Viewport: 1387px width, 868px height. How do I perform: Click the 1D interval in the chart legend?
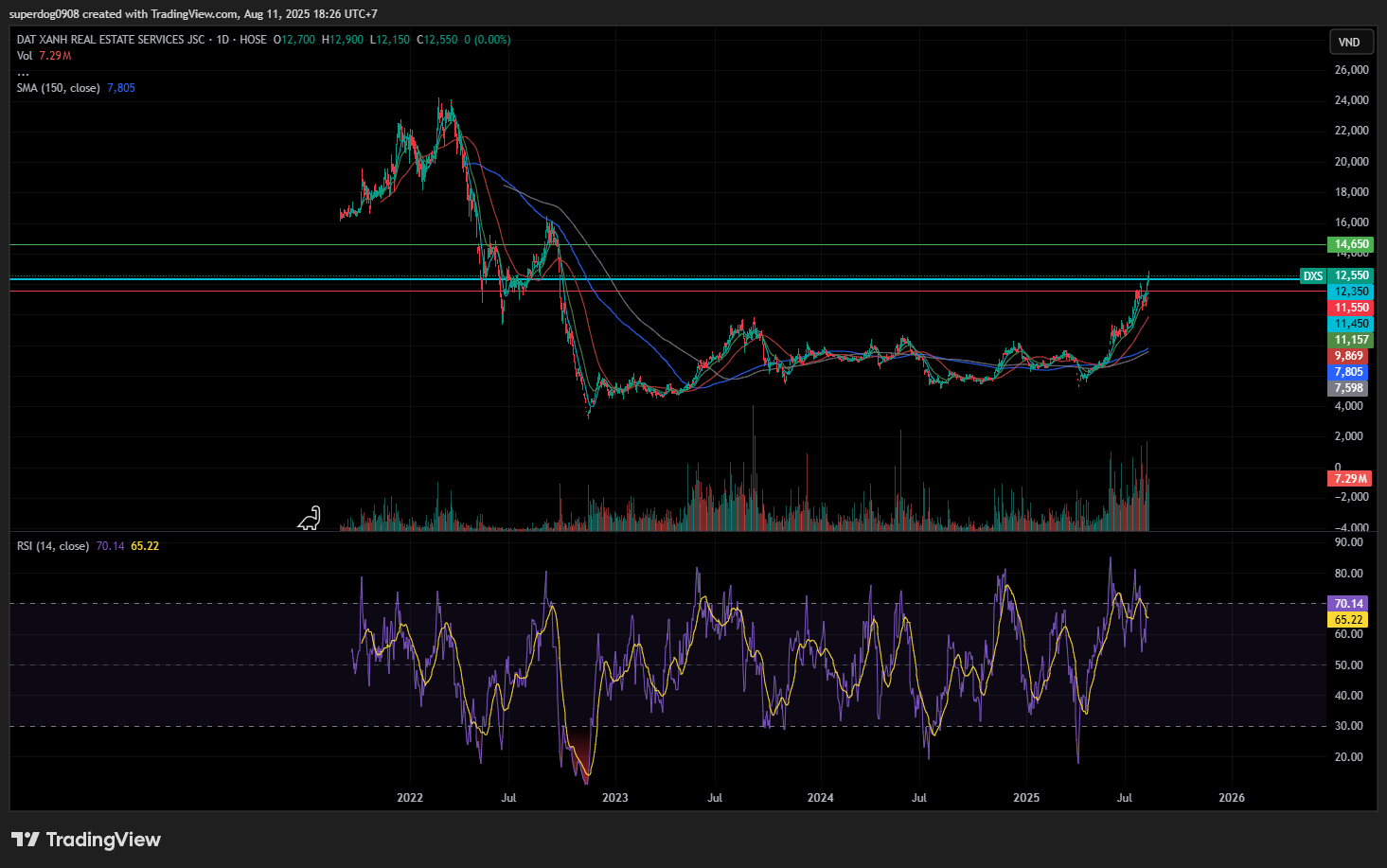point(222,40)
